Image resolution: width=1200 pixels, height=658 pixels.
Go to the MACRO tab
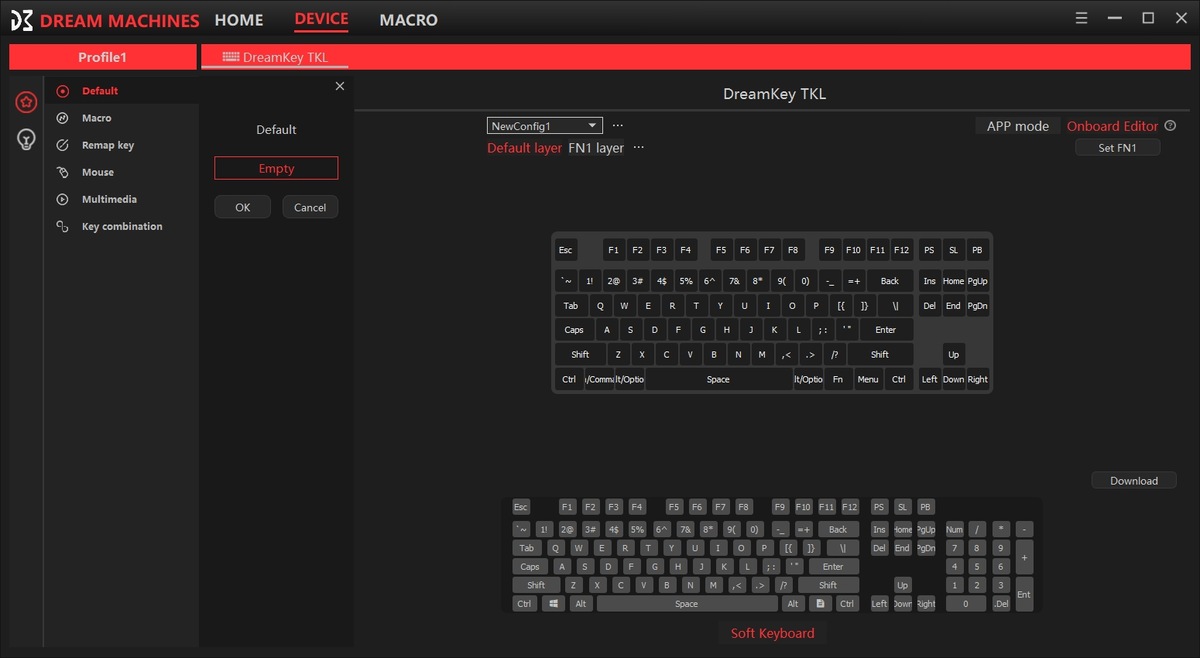(408, 20)
